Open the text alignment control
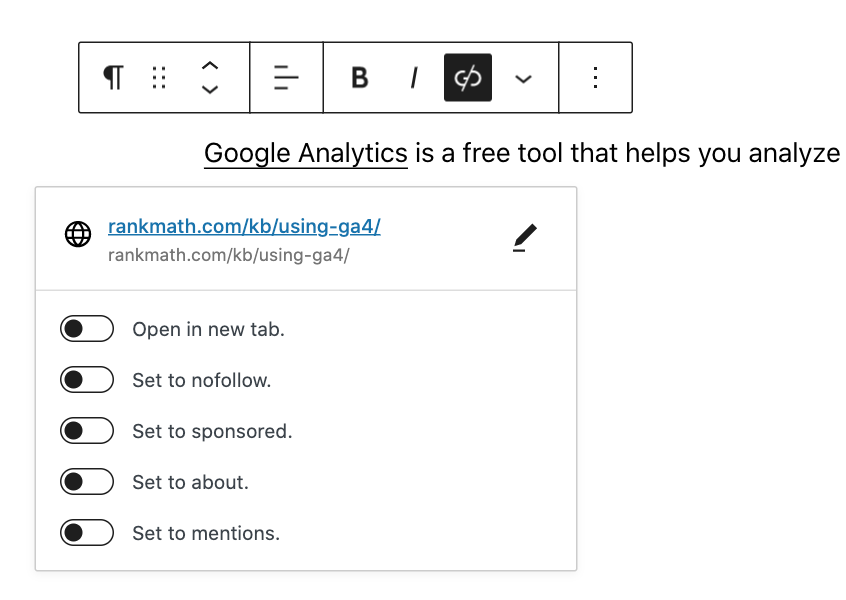 pyautogui.click(x=286, y=78)
